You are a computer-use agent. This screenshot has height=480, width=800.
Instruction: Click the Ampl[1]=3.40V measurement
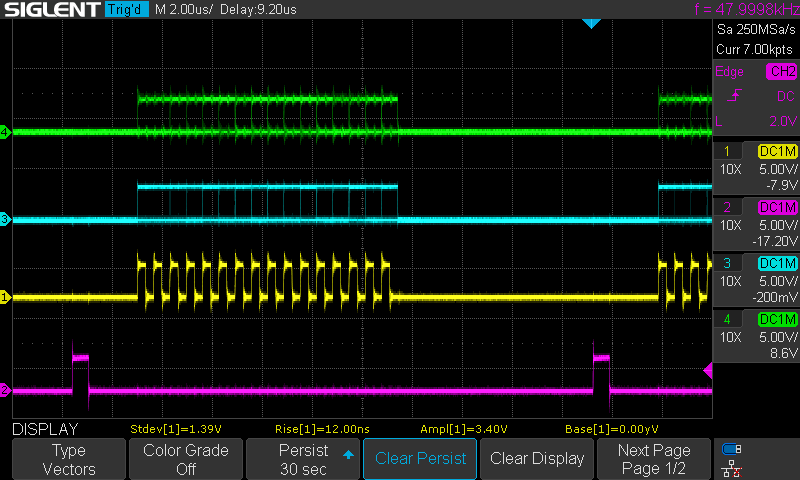tap(463, 429)
